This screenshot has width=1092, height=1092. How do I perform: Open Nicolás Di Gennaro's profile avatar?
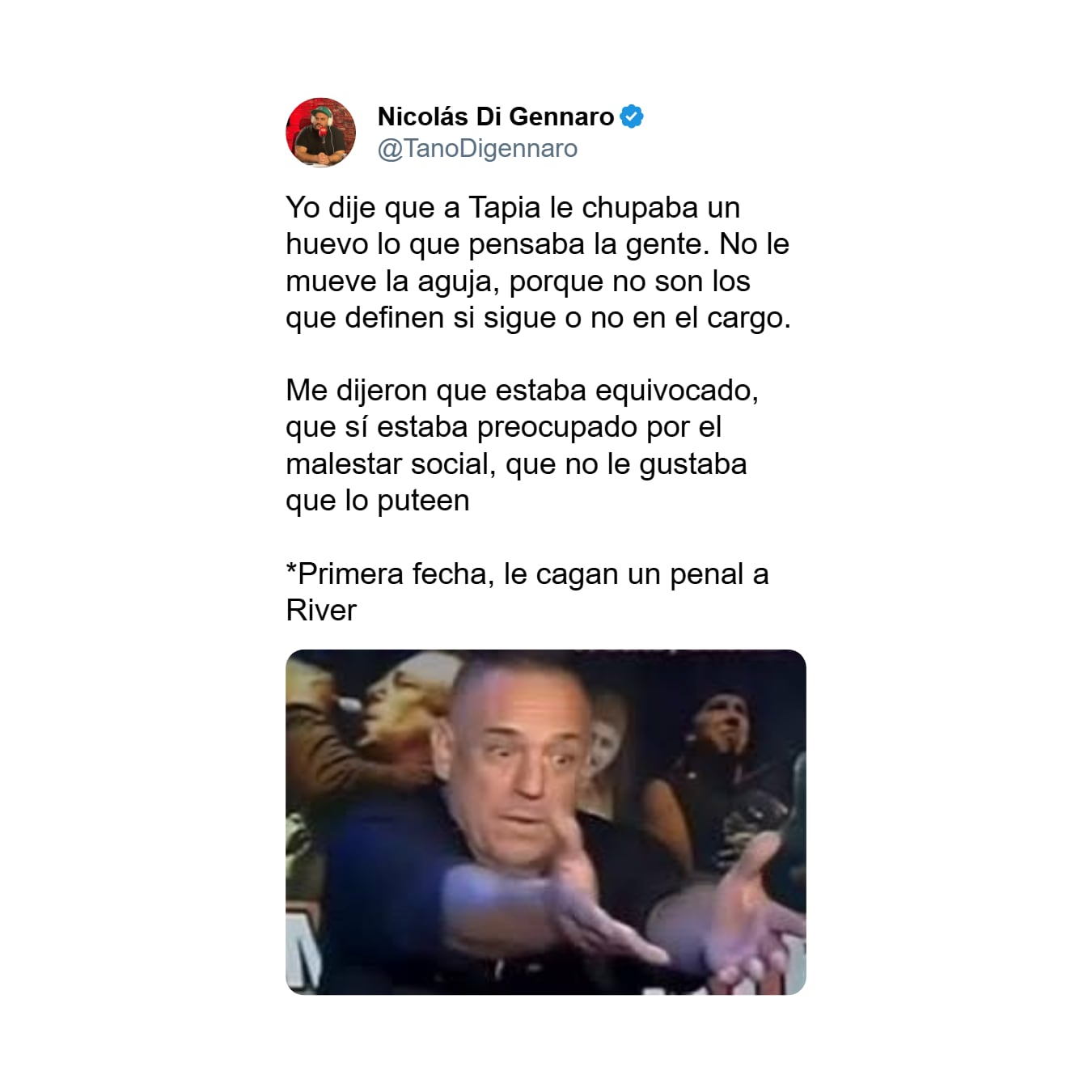[x=321, y=132]
